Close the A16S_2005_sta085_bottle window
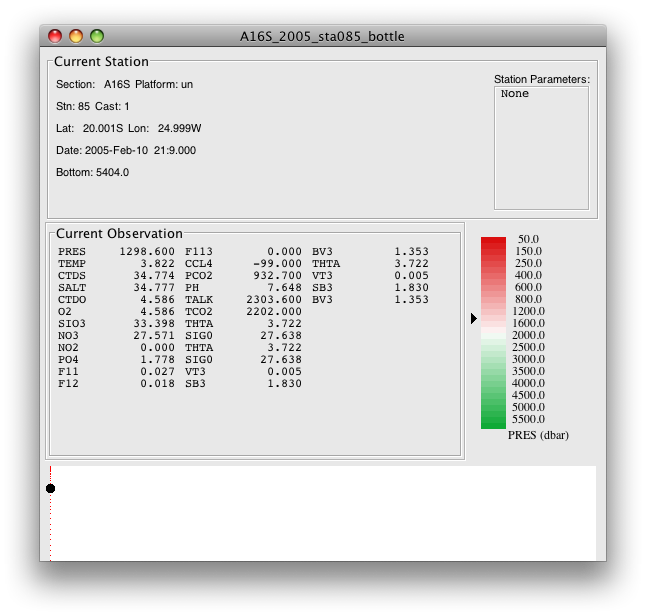The width and height of the screenshot is (646, 616). [x=56, y=36]
